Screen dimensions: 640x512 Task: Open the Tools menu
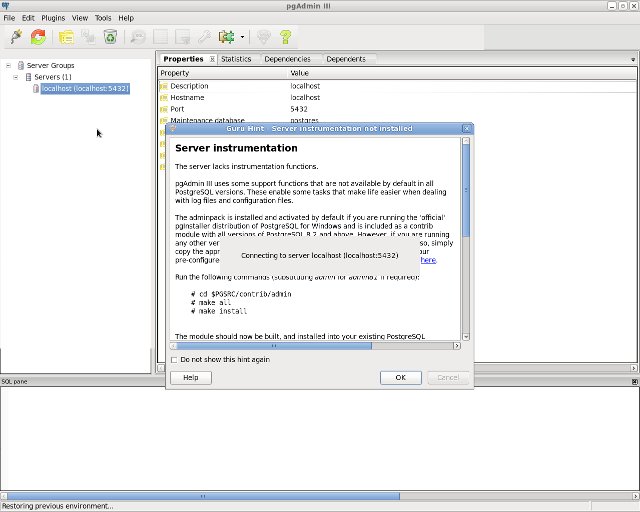[103, 18]
